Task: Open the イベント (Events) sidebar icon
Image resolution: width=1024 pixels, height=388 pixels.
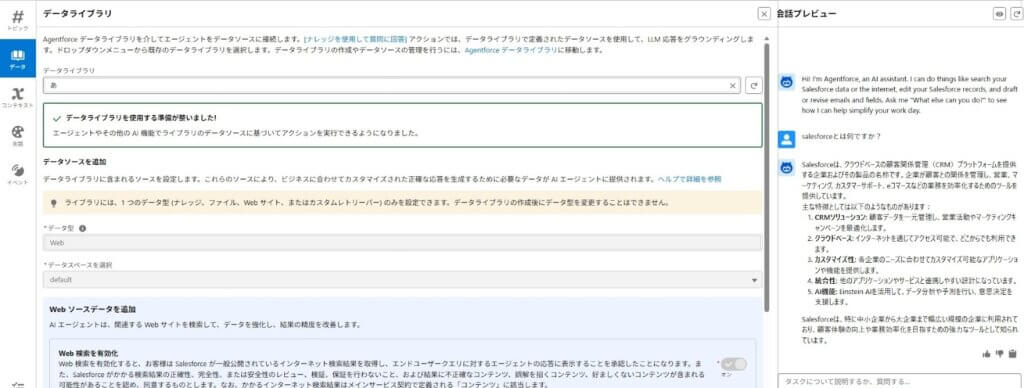Action: pyautogui.click(x=18, y=174)
